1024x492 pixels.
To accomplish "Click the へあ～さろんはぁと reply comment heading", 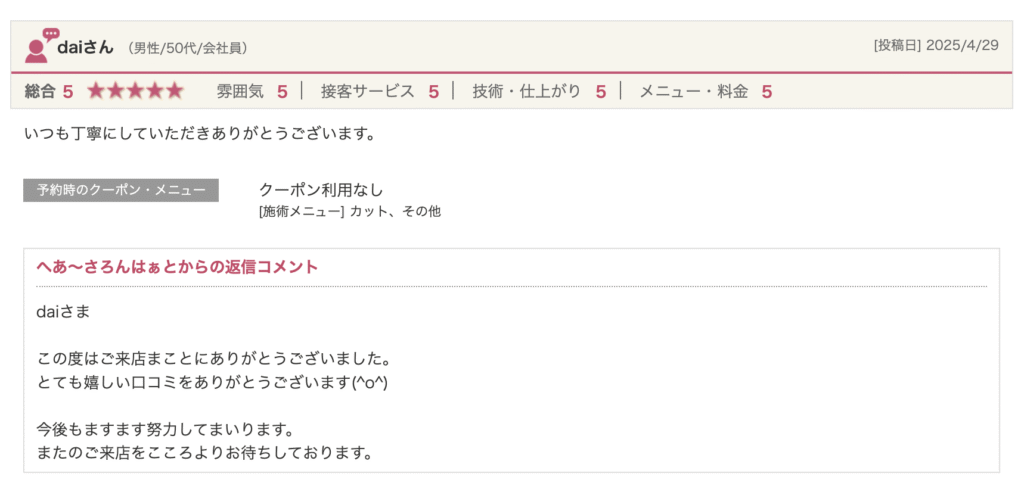I will (x=177, y=267).
